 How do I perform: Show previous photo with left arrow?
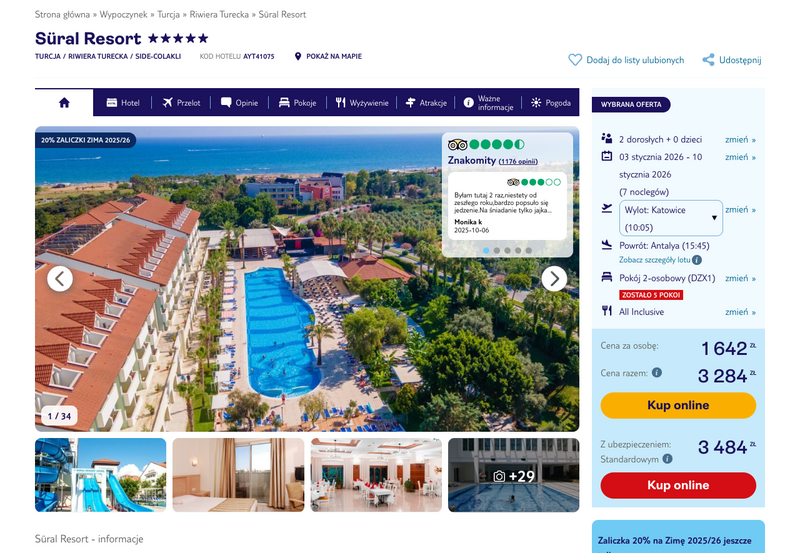coord(60,279)
